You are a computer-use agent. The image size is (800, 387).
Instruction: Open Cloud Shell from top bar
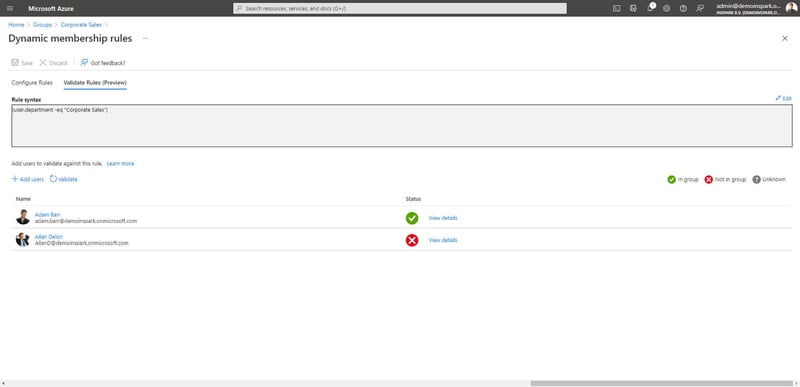point(616,9)
